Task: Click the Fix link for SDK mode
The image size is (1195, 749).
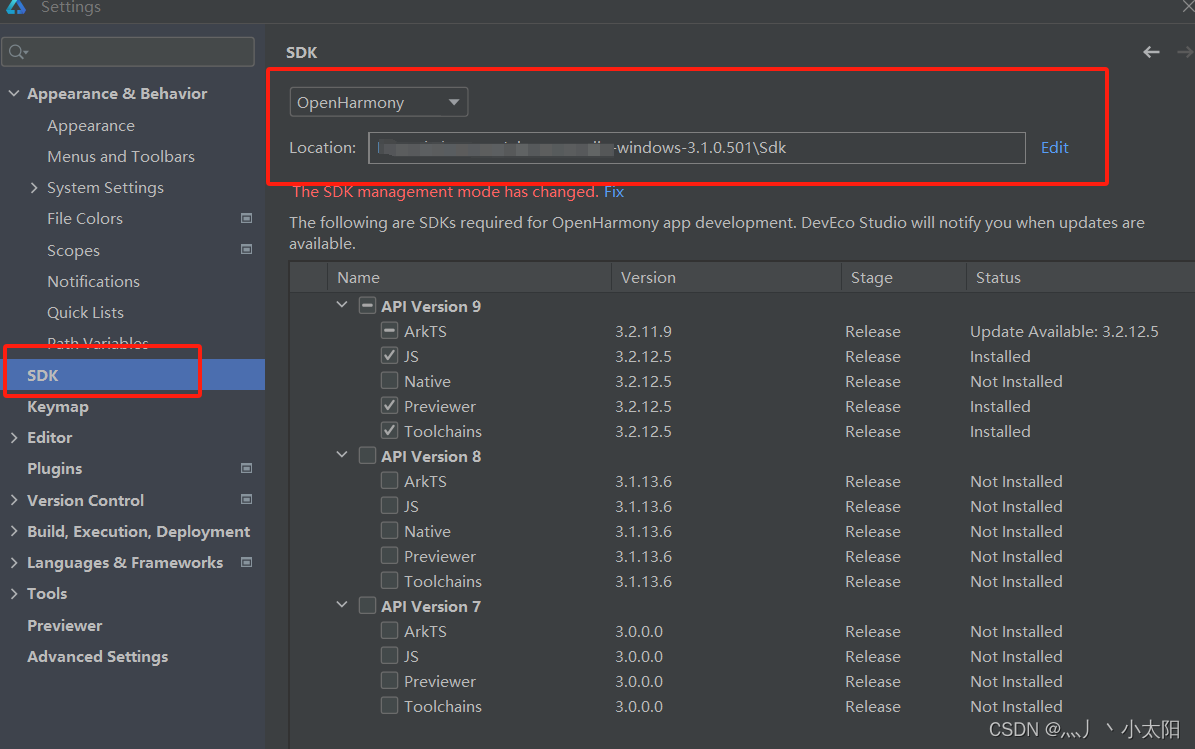Action: (614, 191)
